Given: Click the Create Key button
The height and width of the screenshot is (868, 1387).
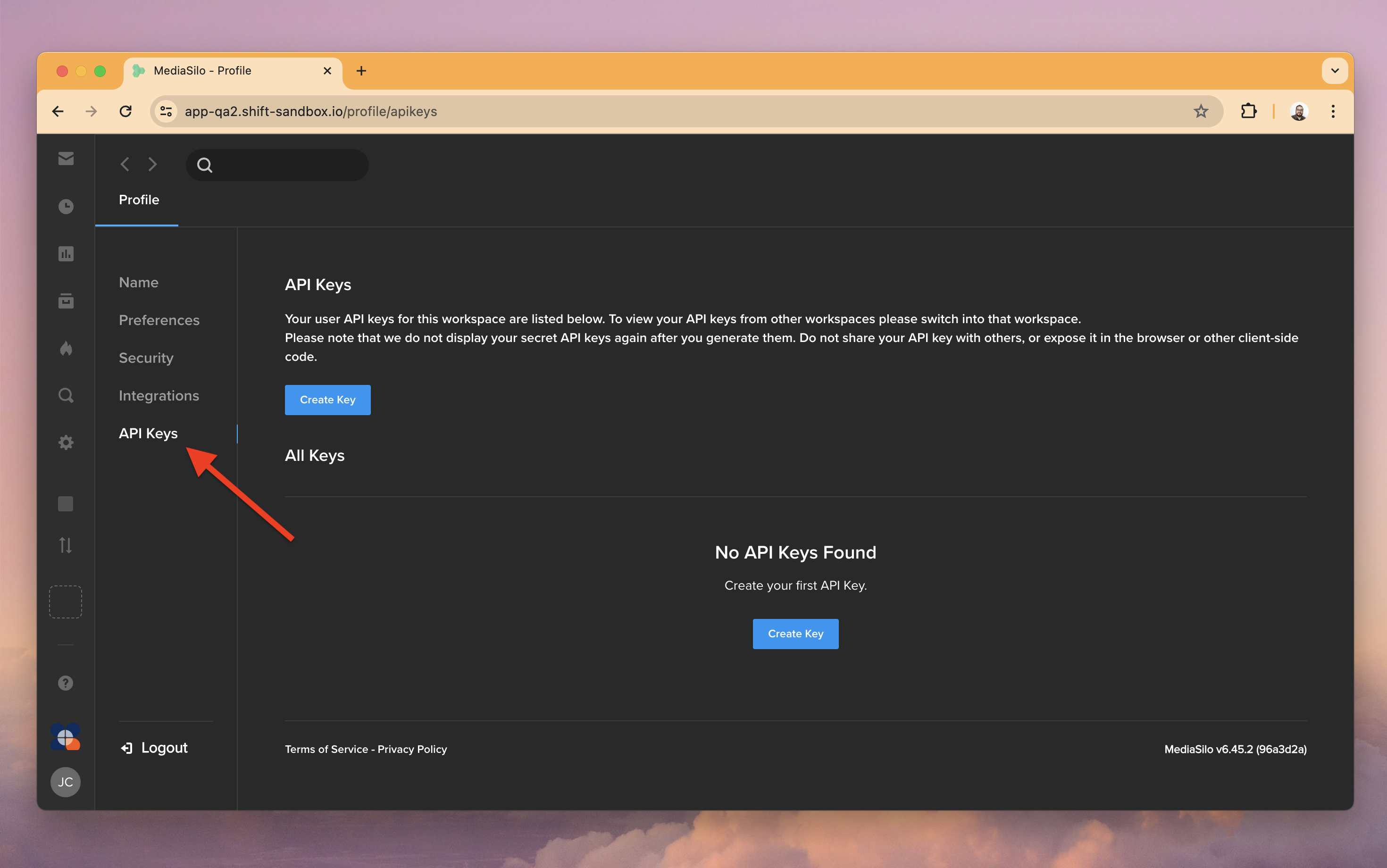Looking at the screenshot, I should 327,400.
